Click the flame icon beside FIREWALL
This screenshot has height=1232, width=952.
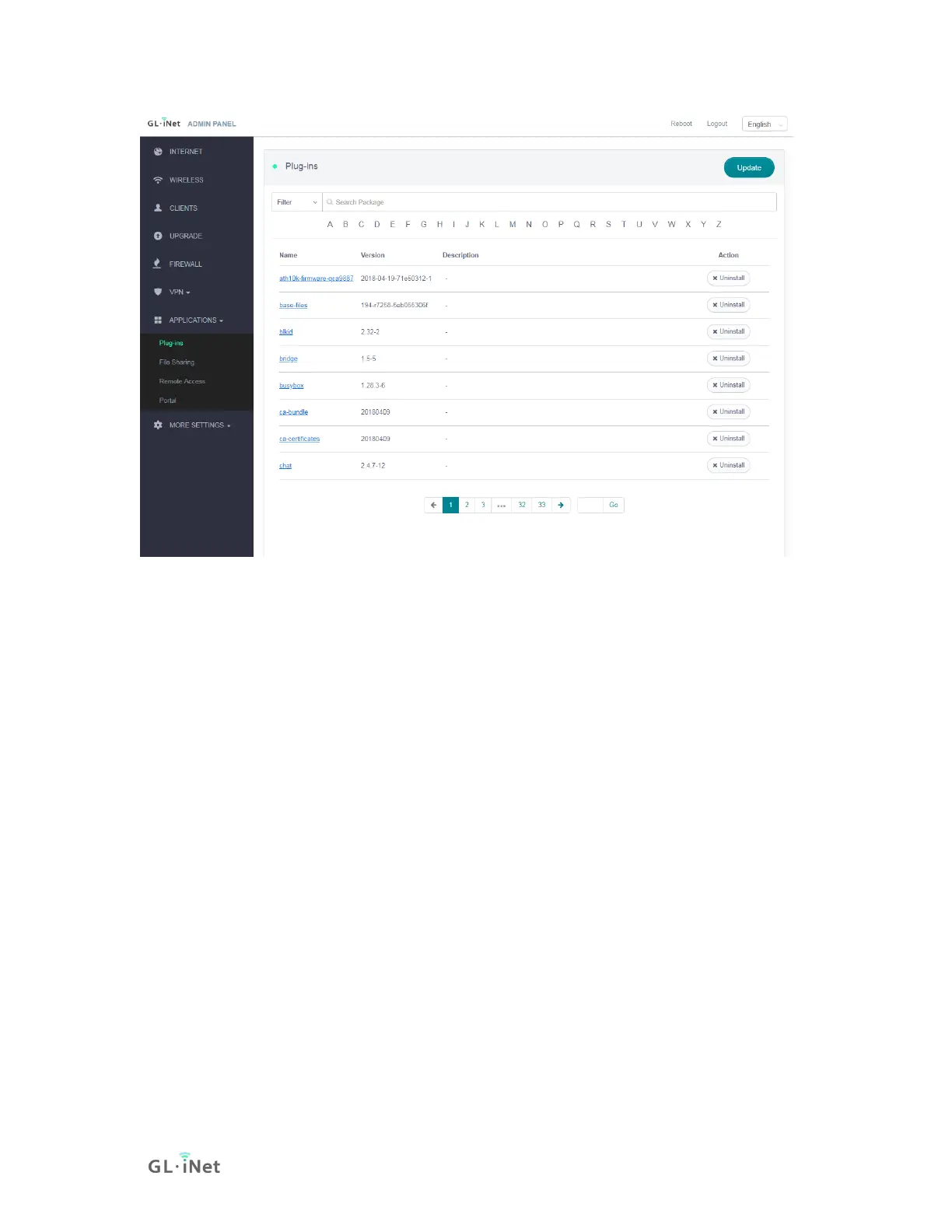coord(157,264)
